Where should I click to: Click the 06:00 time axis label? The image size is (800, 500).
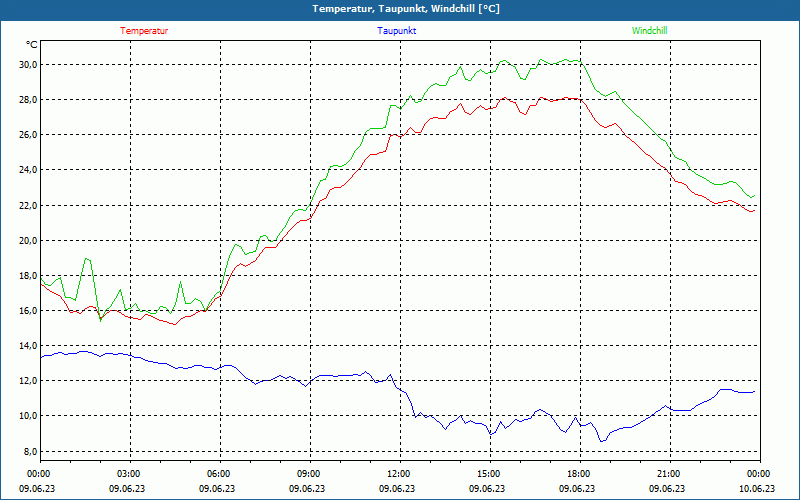click(218, 474)
